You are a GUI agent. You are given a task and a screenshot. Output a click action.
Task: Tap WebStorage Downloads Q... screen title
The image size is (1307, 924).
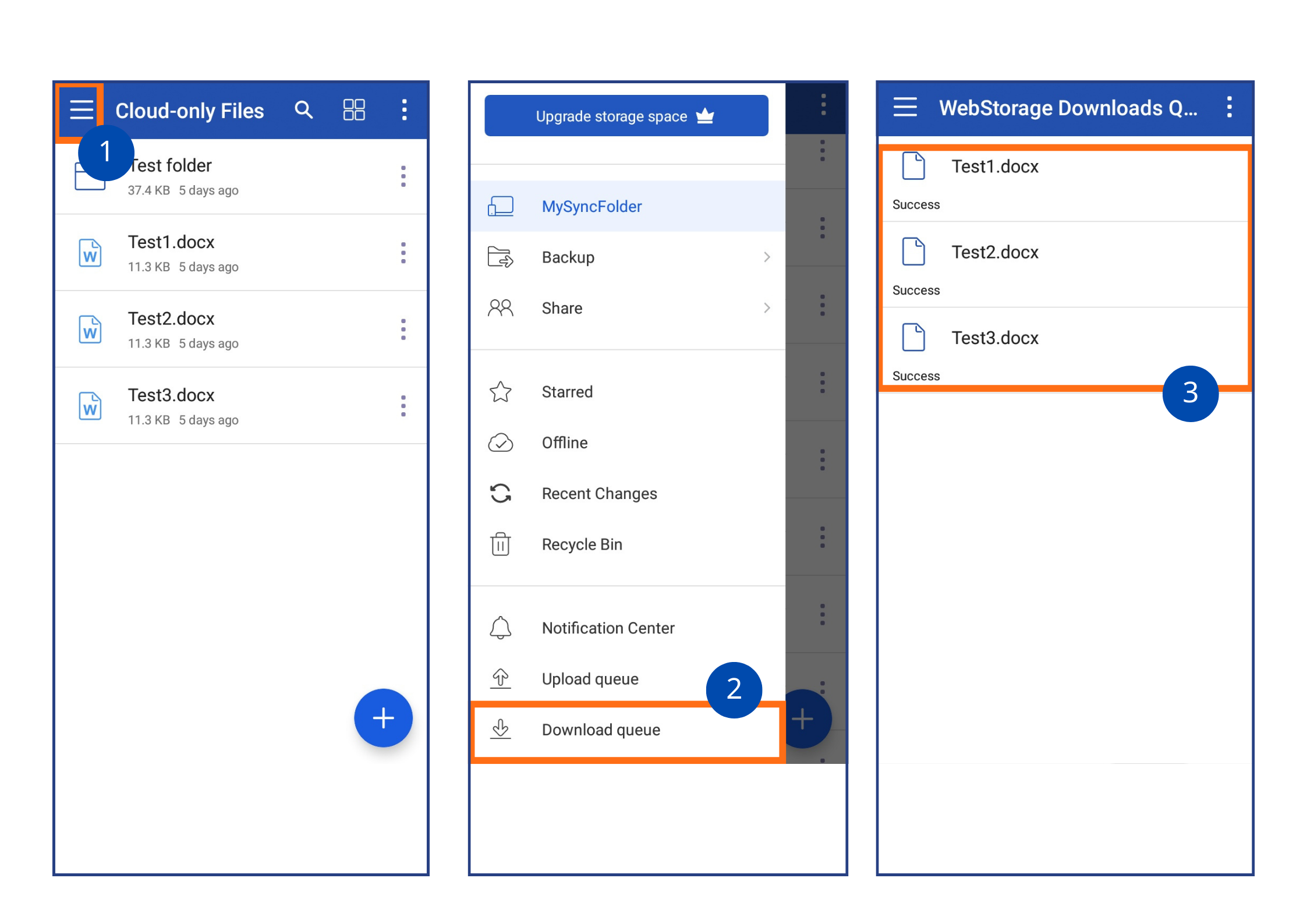[1068, 108]
